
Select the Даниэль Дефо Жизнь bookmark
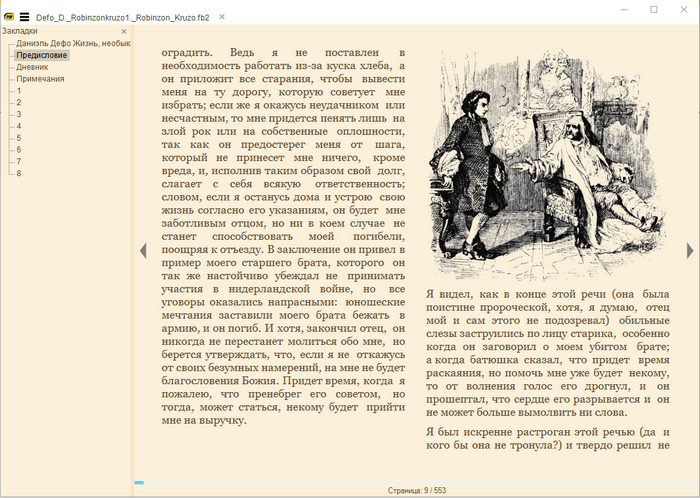(x=73, y=43)
